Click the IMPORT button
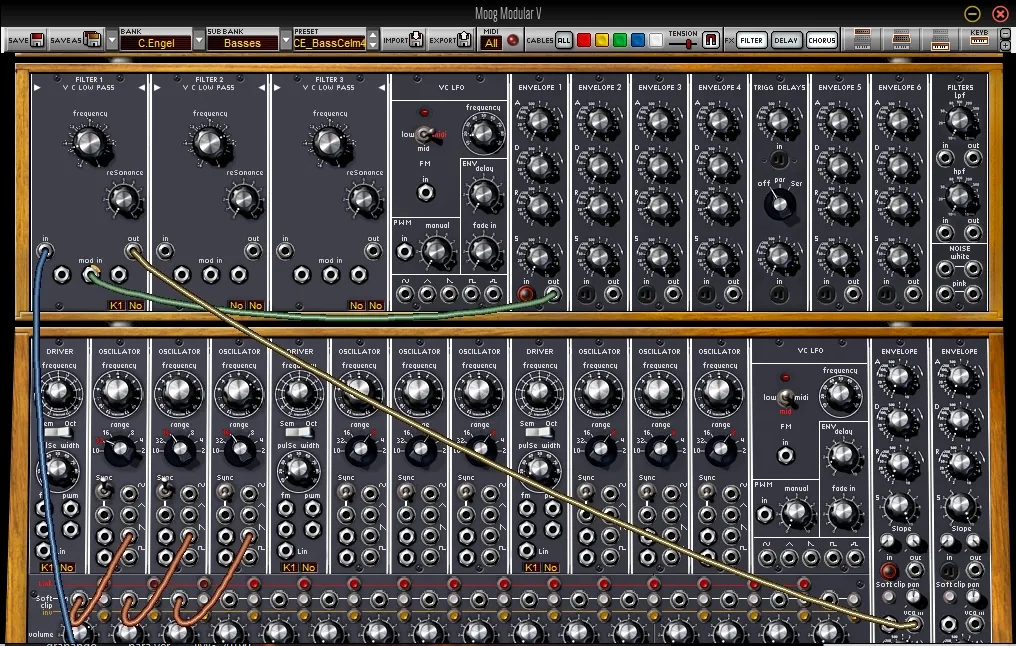The image size is (1016, 646). tap(403, 40)
